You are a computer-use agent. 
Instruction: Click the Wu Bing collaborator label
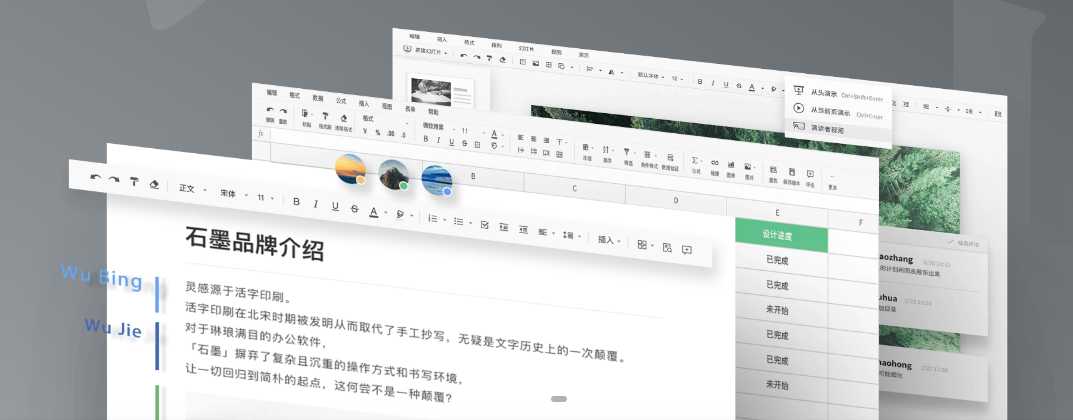coord(101,276)
